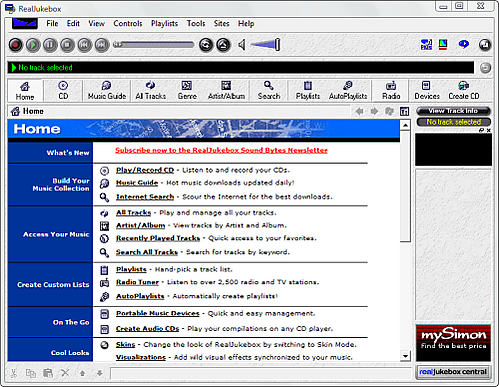Click the Eject CD button
The width and height of the screenshot is (499, 387).
[223, 45]
